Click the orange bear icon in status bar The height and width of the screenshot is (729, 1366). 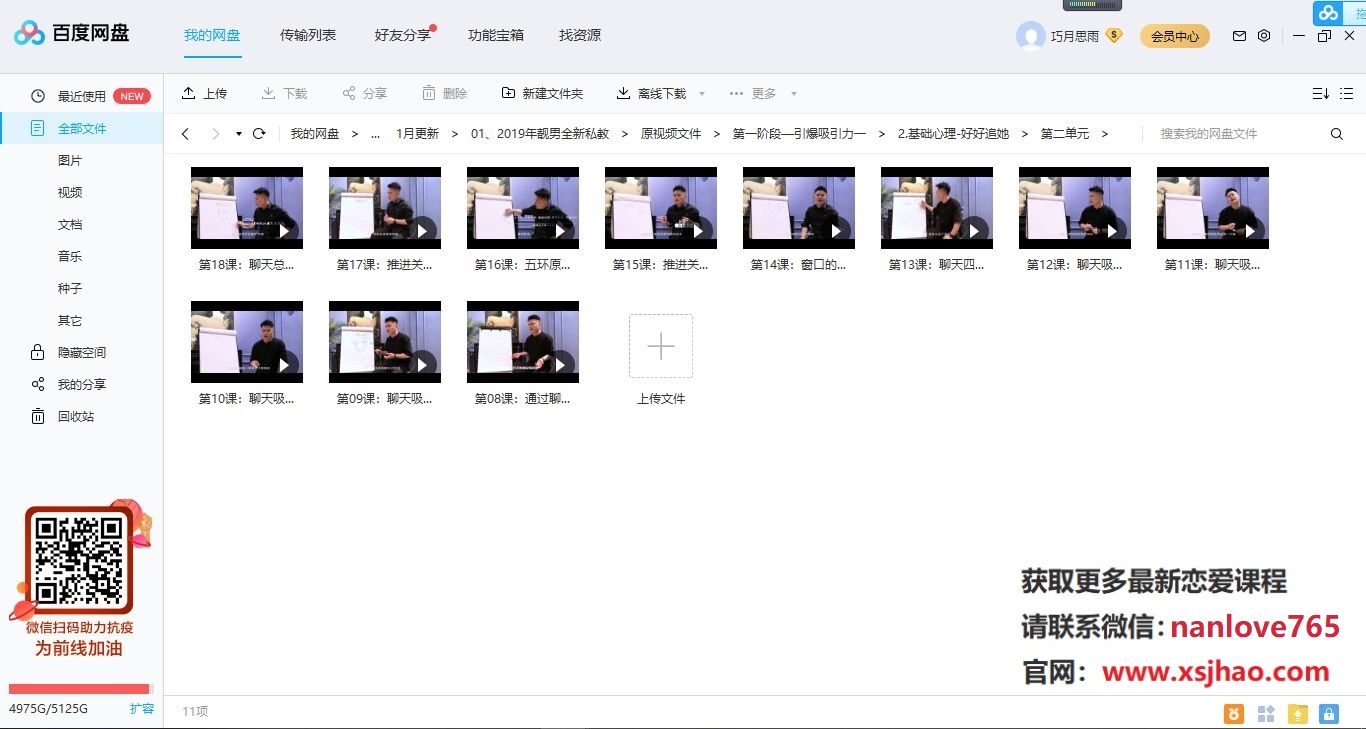point(1234,713)
